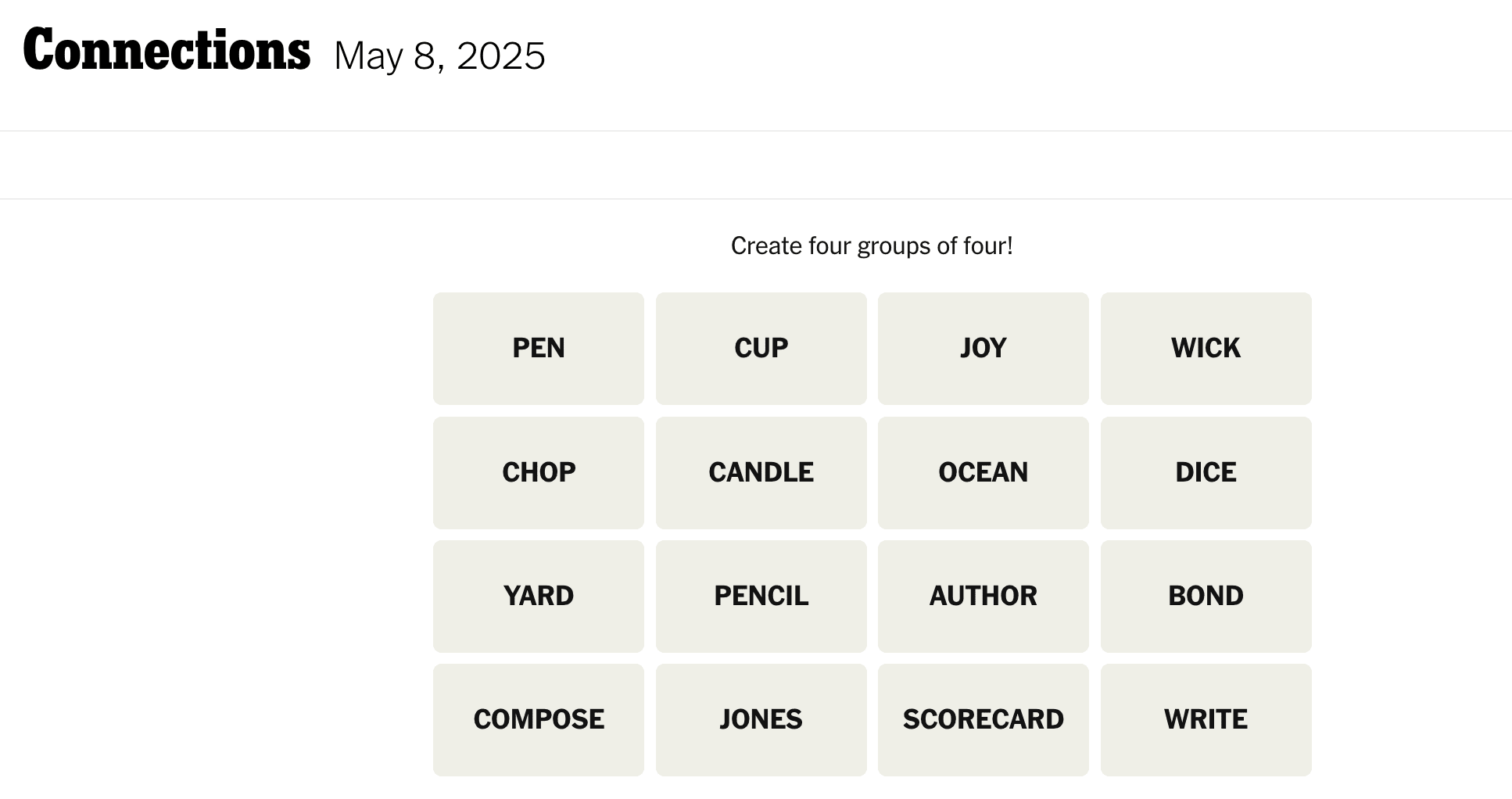
Task: Pick the COMPOSE word tile
Action: [x=538, y=719]
